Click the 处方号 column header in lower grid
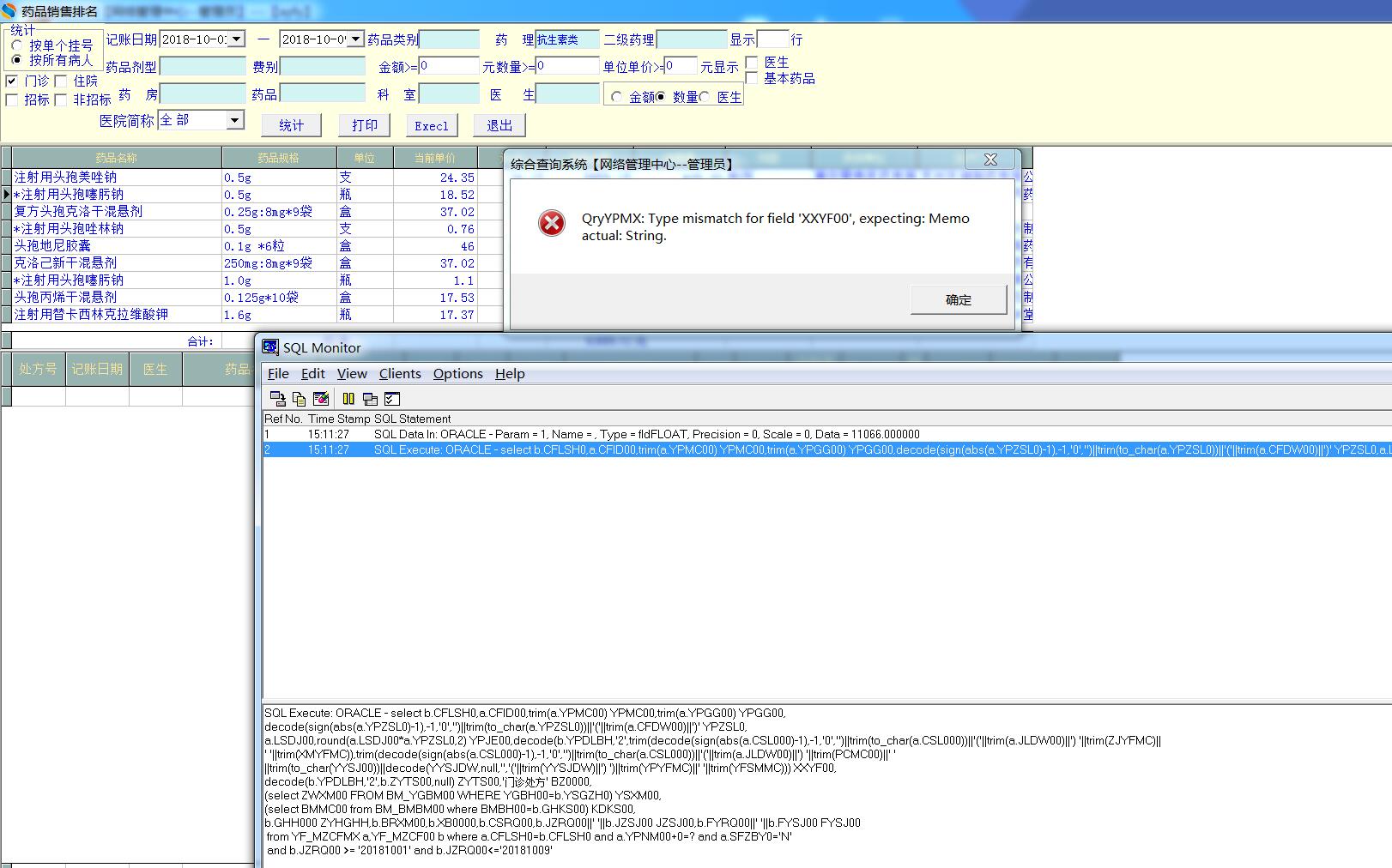Viewport: 1392px width, 868px height. tap(39, 369)
